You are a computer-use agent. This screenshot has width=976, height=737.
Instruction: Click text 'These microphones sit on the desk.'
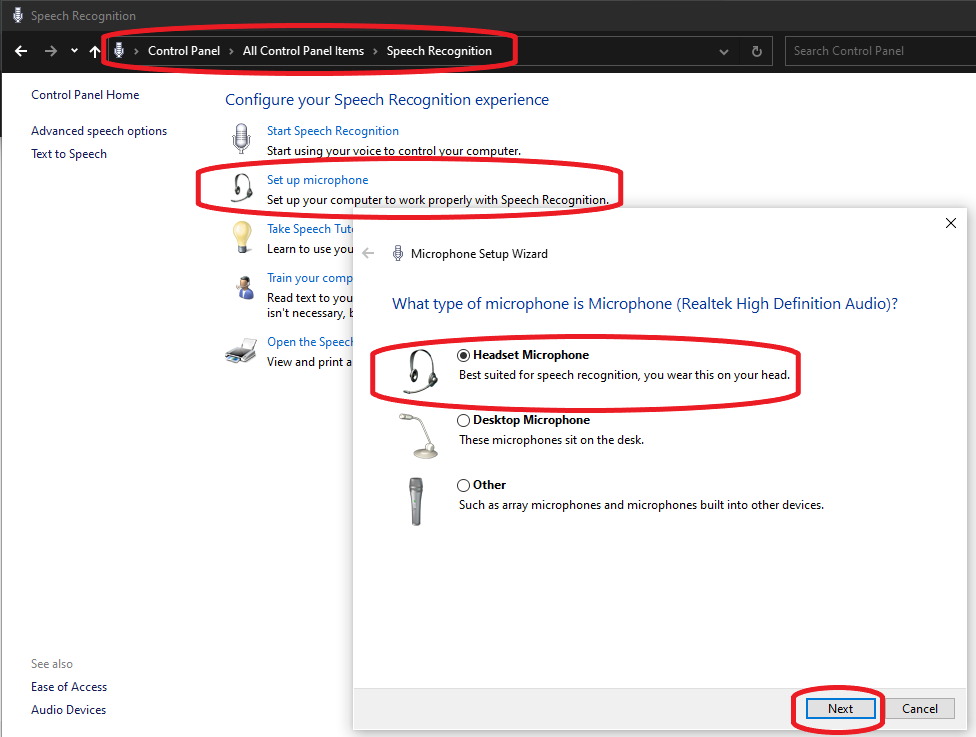(551, 440)
